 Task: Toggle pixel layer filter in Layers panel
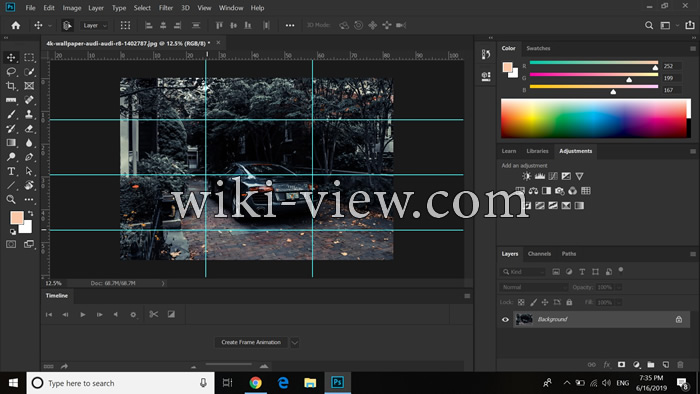click(556, 271)
